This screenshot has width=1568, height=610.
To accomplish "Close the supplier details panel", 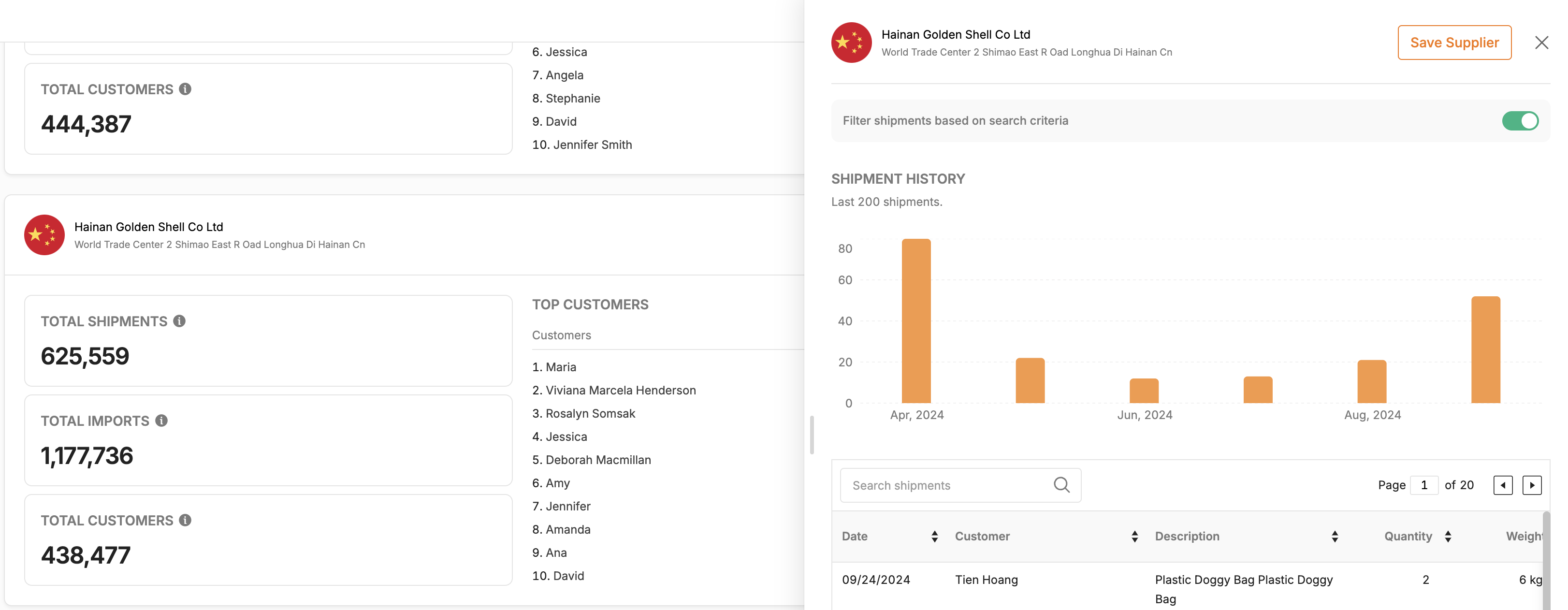I will click(x=1541, y=43).
